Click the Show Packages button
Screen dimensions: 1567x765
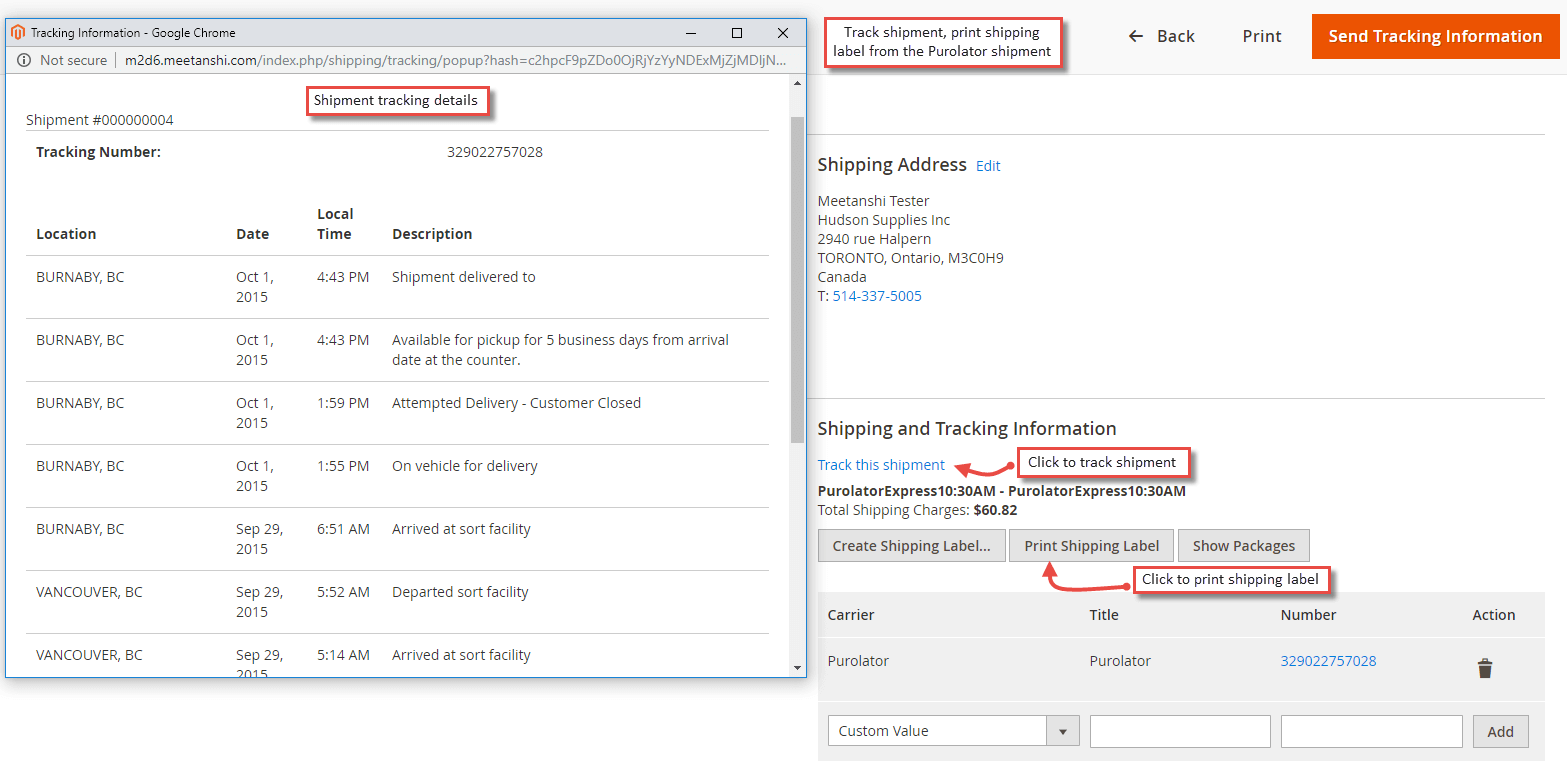pos(1243,546)
